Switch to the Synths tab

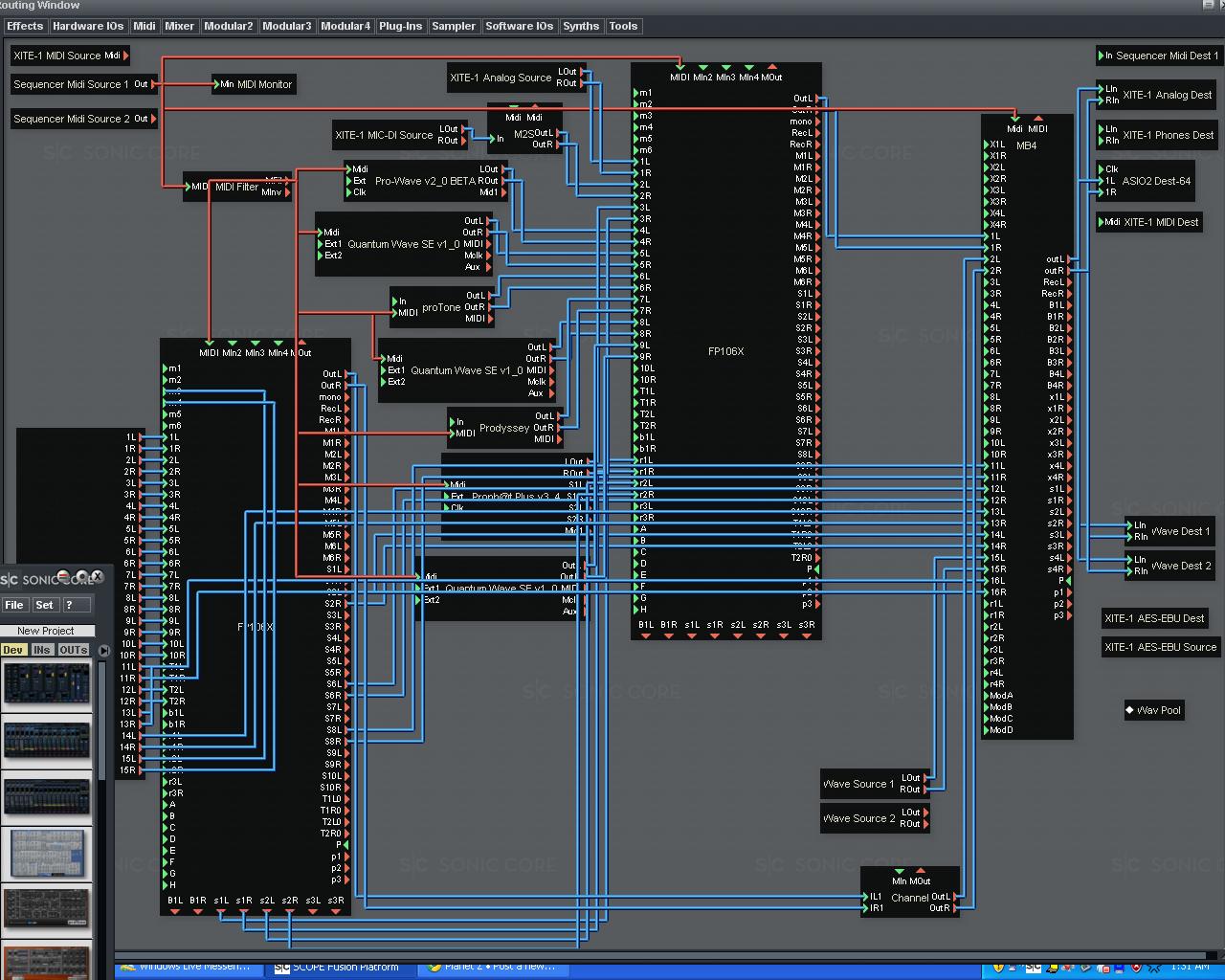[581, 26]
